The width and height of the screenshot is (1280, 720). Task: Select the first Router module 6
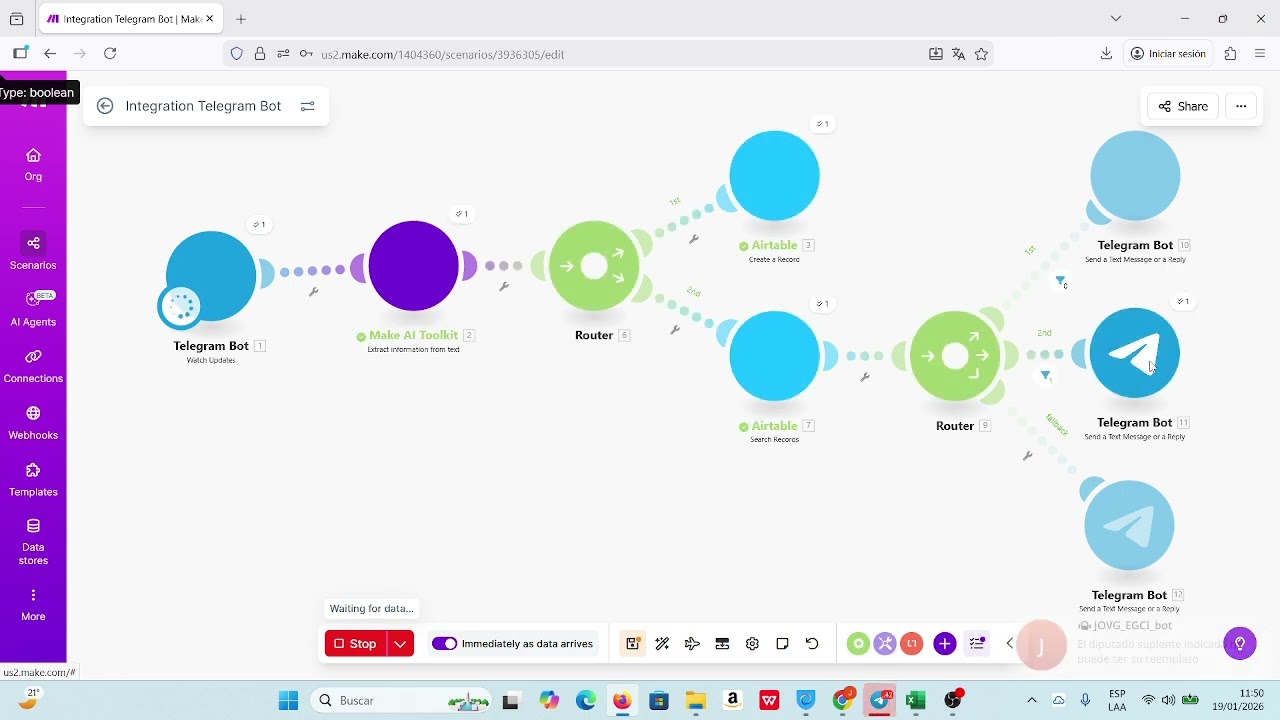click(594, 266)
